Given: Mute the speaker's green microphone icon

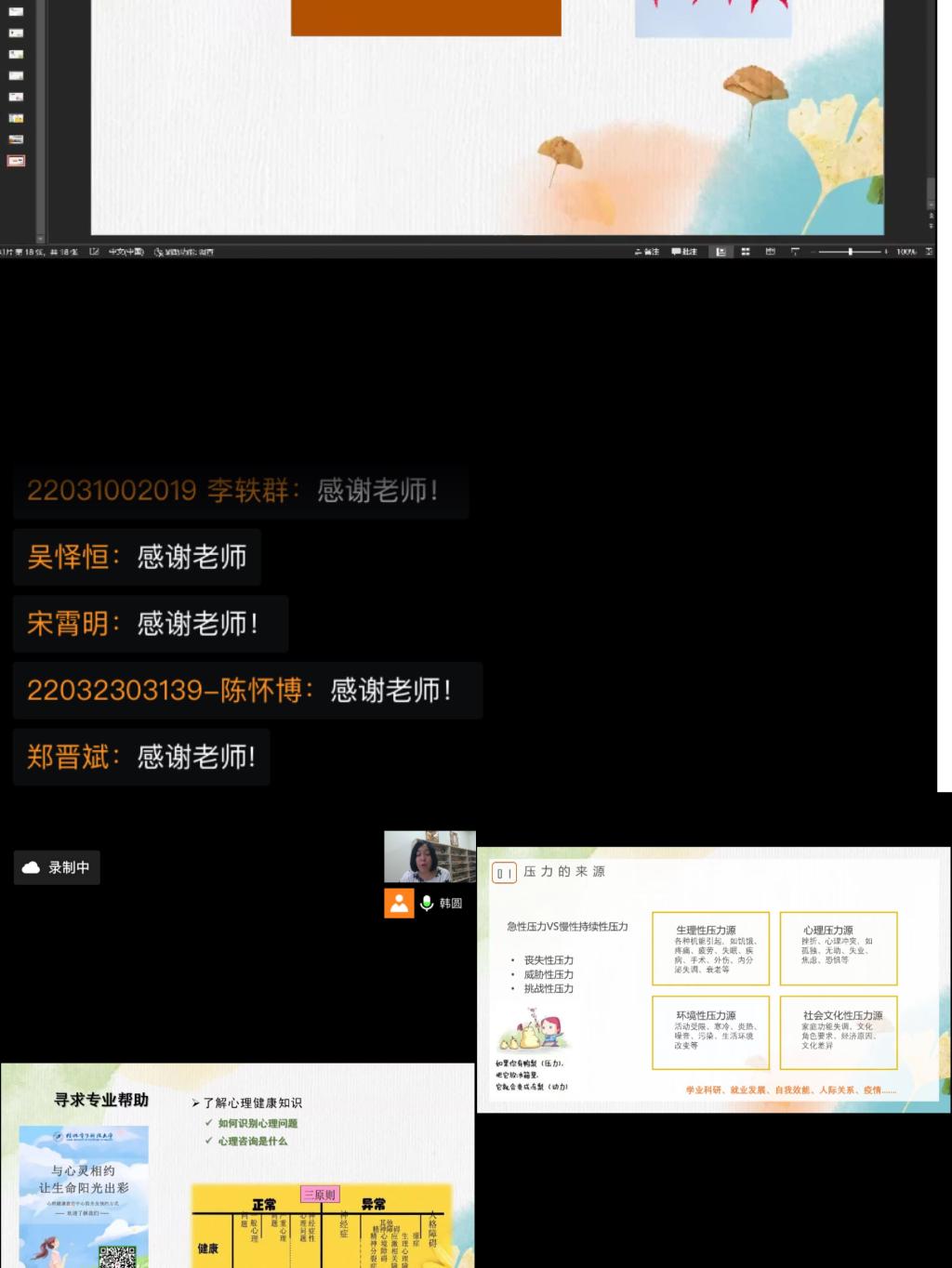Looking at the screenshot, I should (427, 903).
